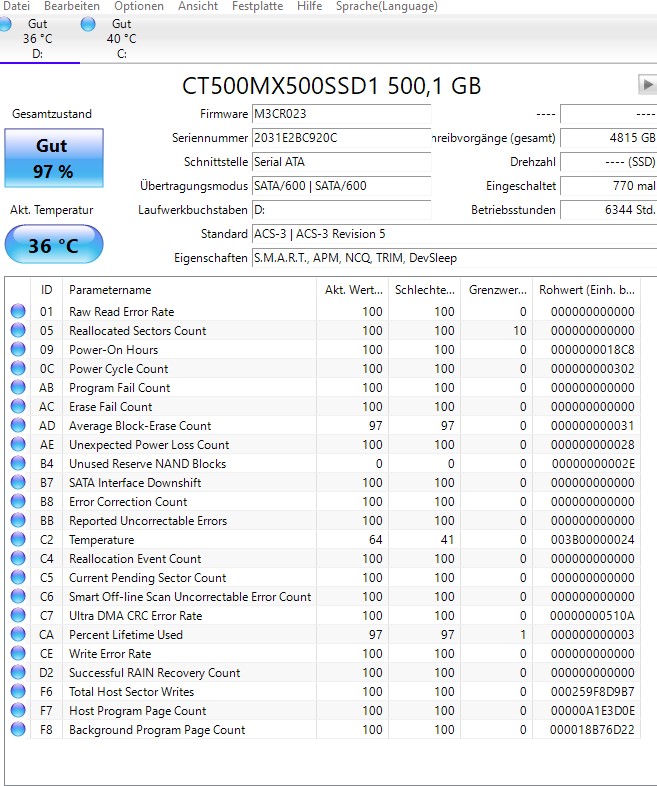Image resolution: width=657 pixels, height=786 pixels.
Task: Click status icon for Error Correction Count
Action: pos(18,502)
